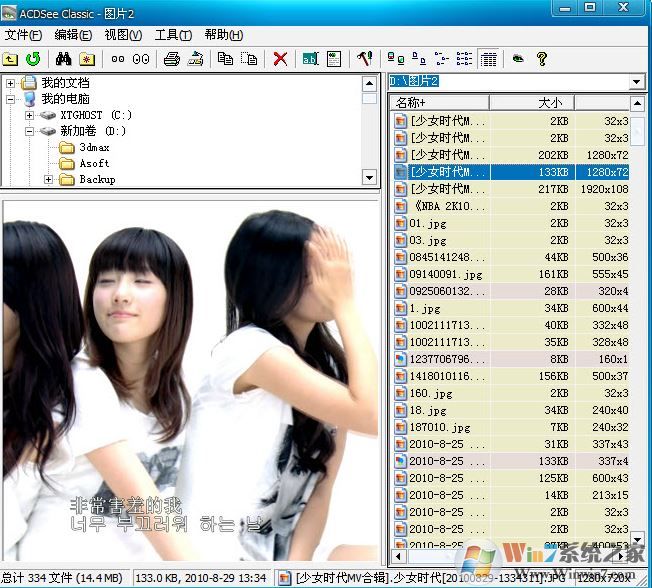The image size is (652, 588).
Task: Collapse the 新加卷 (D:) drive node
Action: point(30,131)
